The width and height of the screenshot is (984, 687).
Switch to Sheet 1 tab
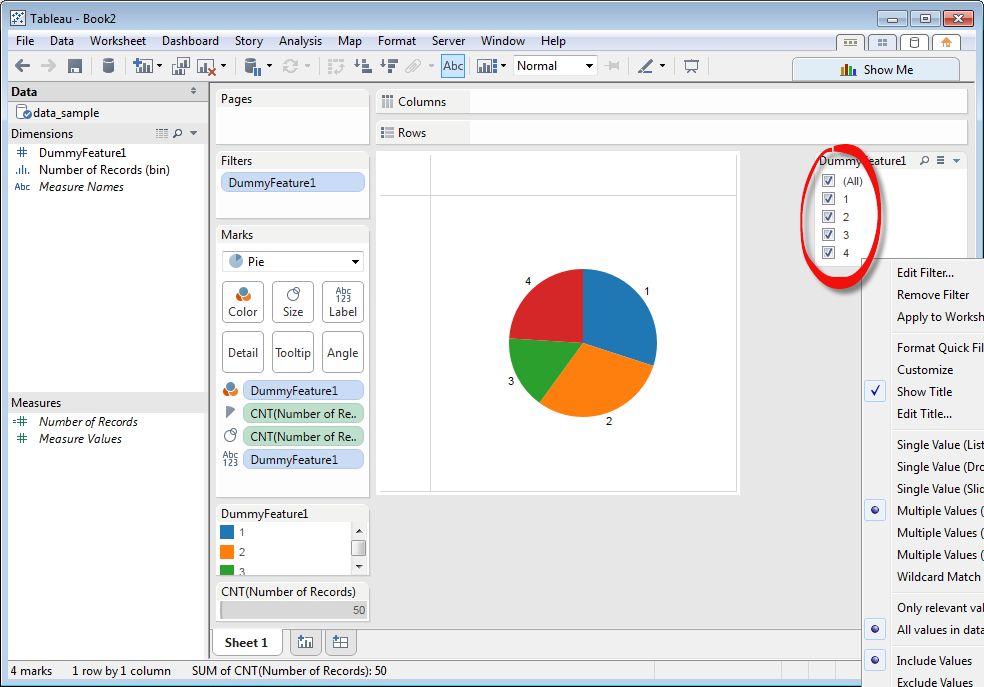tap(246, 642)
